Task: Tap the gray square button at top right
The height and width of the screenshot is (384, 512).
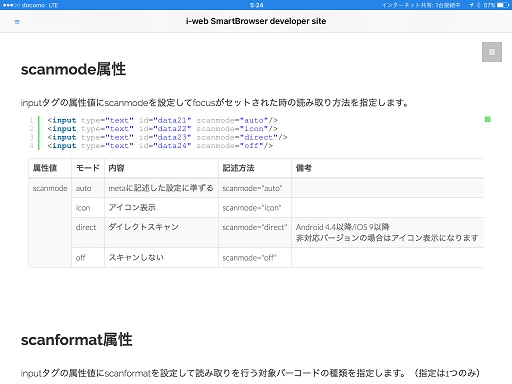Action: tap(492, 52)
